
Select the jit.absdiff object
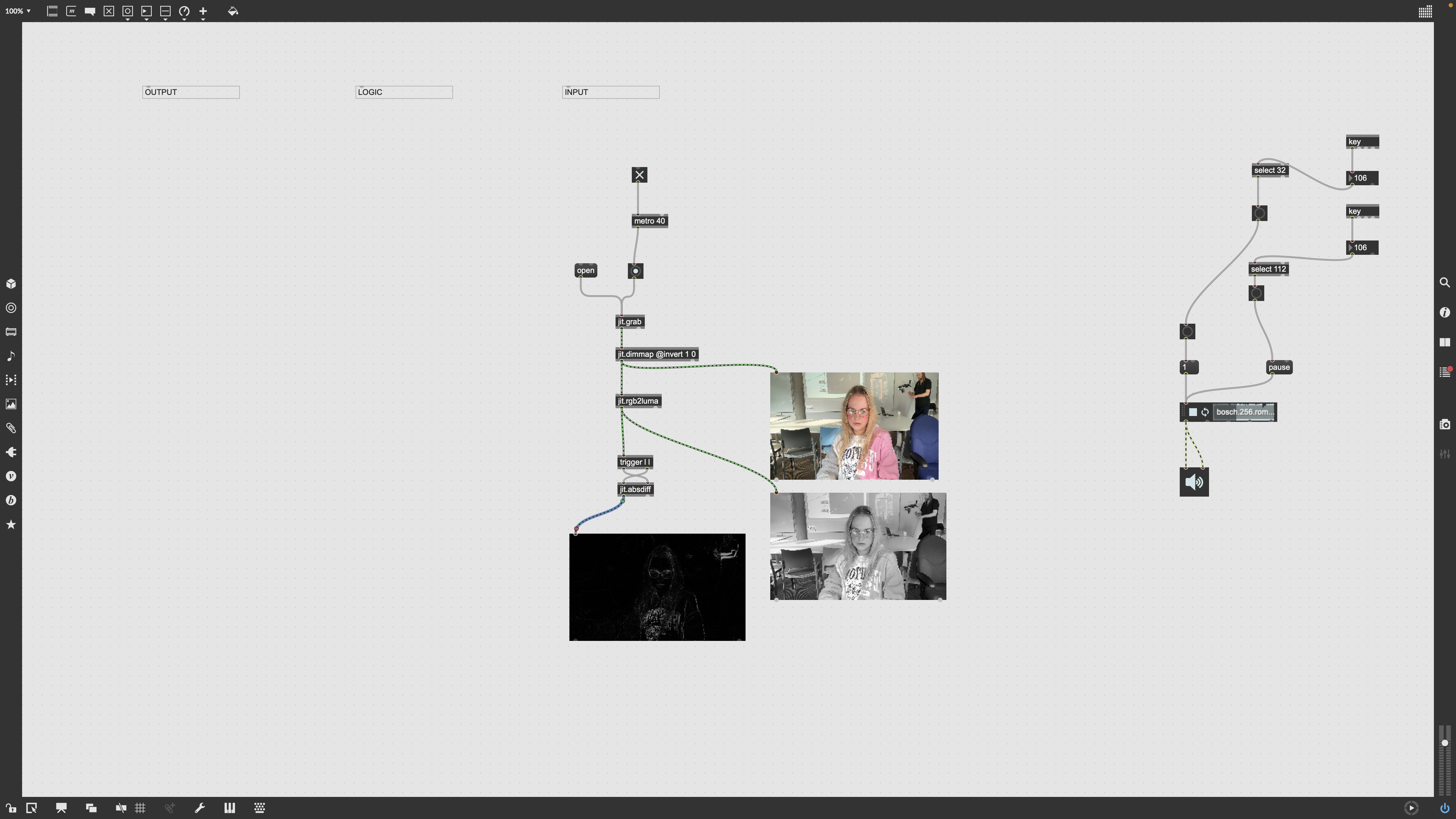coord(635,489)
